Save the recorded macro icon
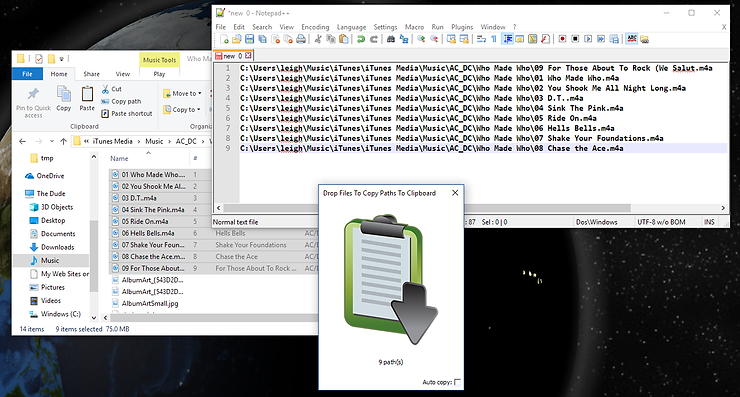This screenshot has width=740, height=397. [x=614, y=39]
